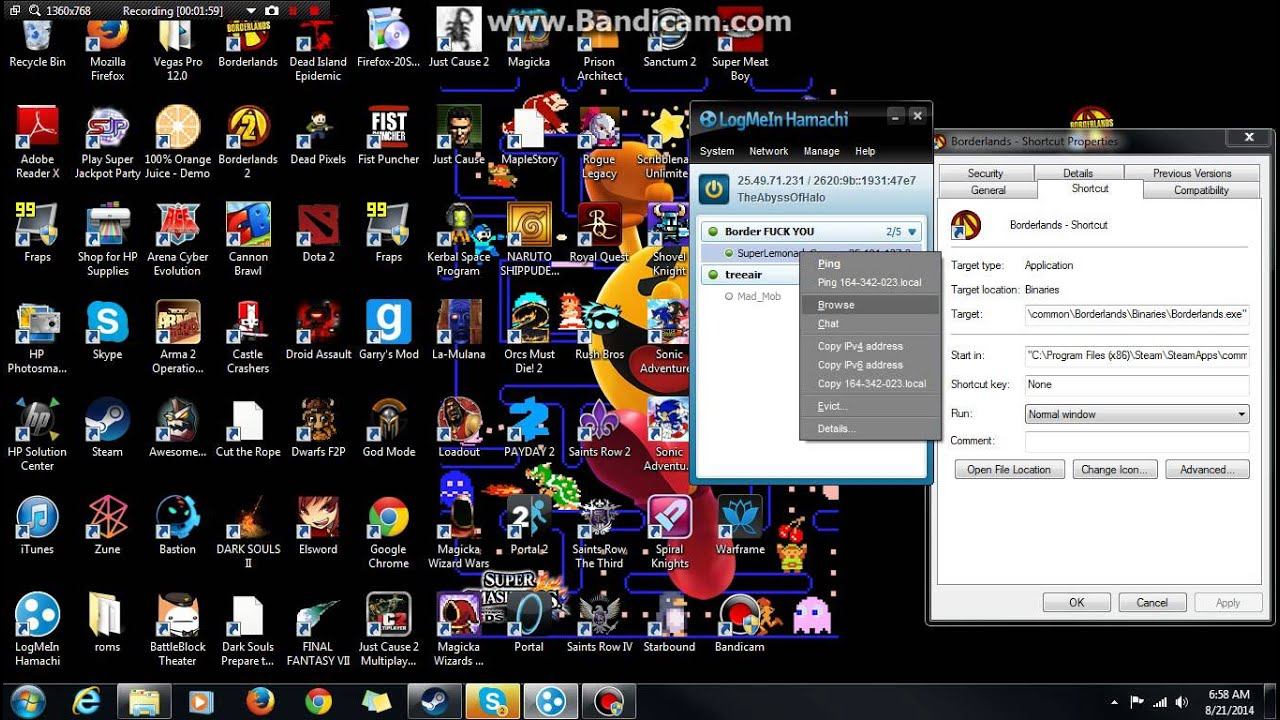This screenshot has width=1280, height=720.
Task: Select the iTunes desktop icon
Action: point(37,524)
